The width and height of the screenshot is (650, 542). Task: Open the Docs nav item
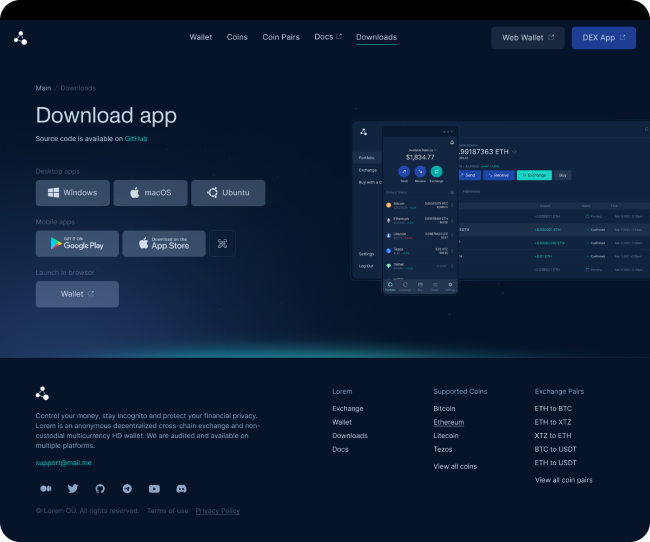pyautogui.click(x=328, y=37)
